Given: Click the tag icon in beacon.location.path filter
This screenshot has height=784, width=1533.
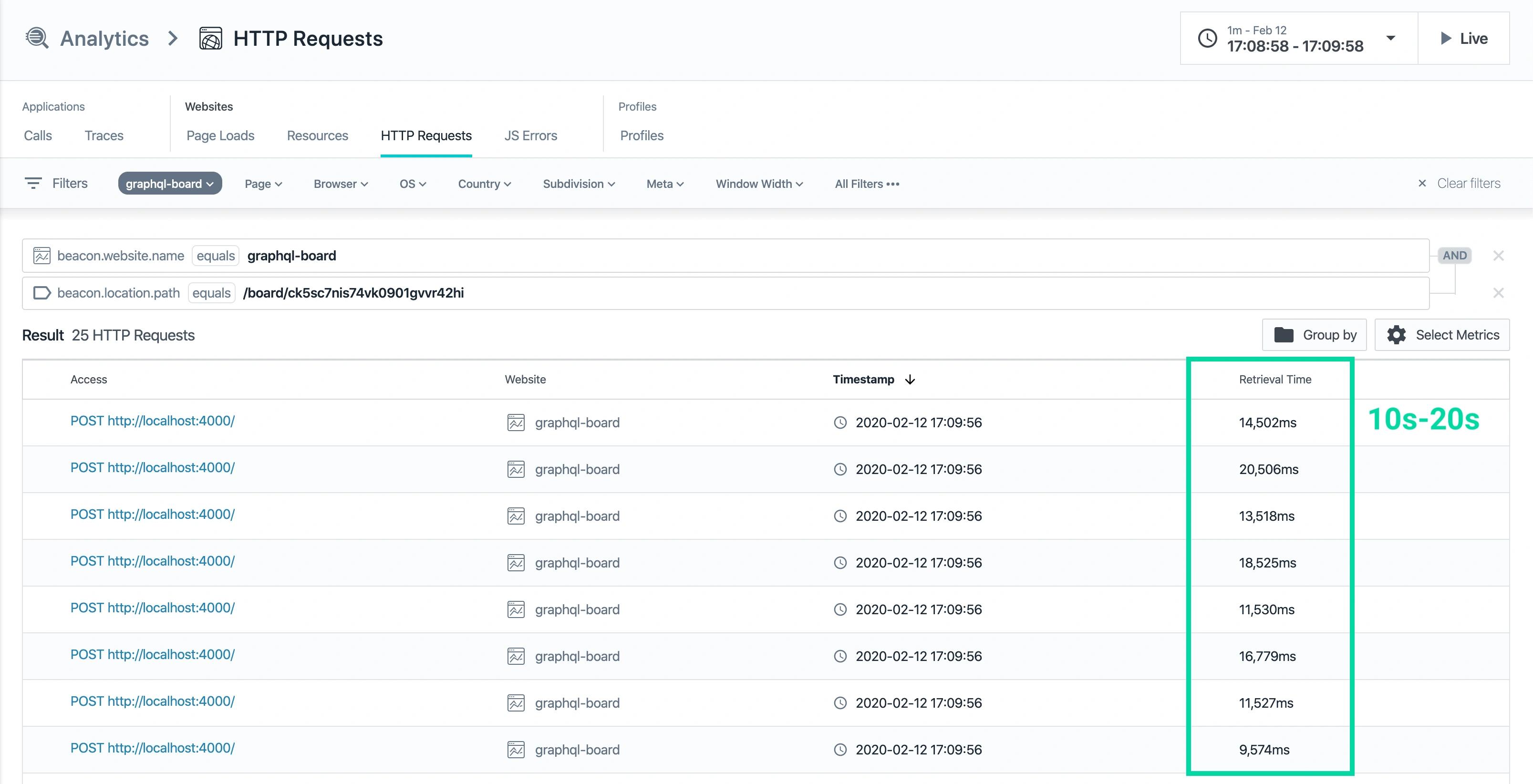Looking at the screenshot, I should click(x=41, y=293).
